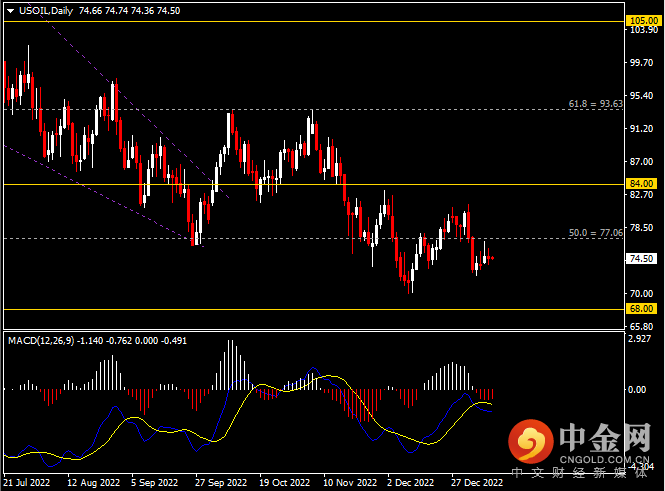Click the 74.50 current price label
The width and height of the screenshot is (665, 491).
[x=640, y=258]
